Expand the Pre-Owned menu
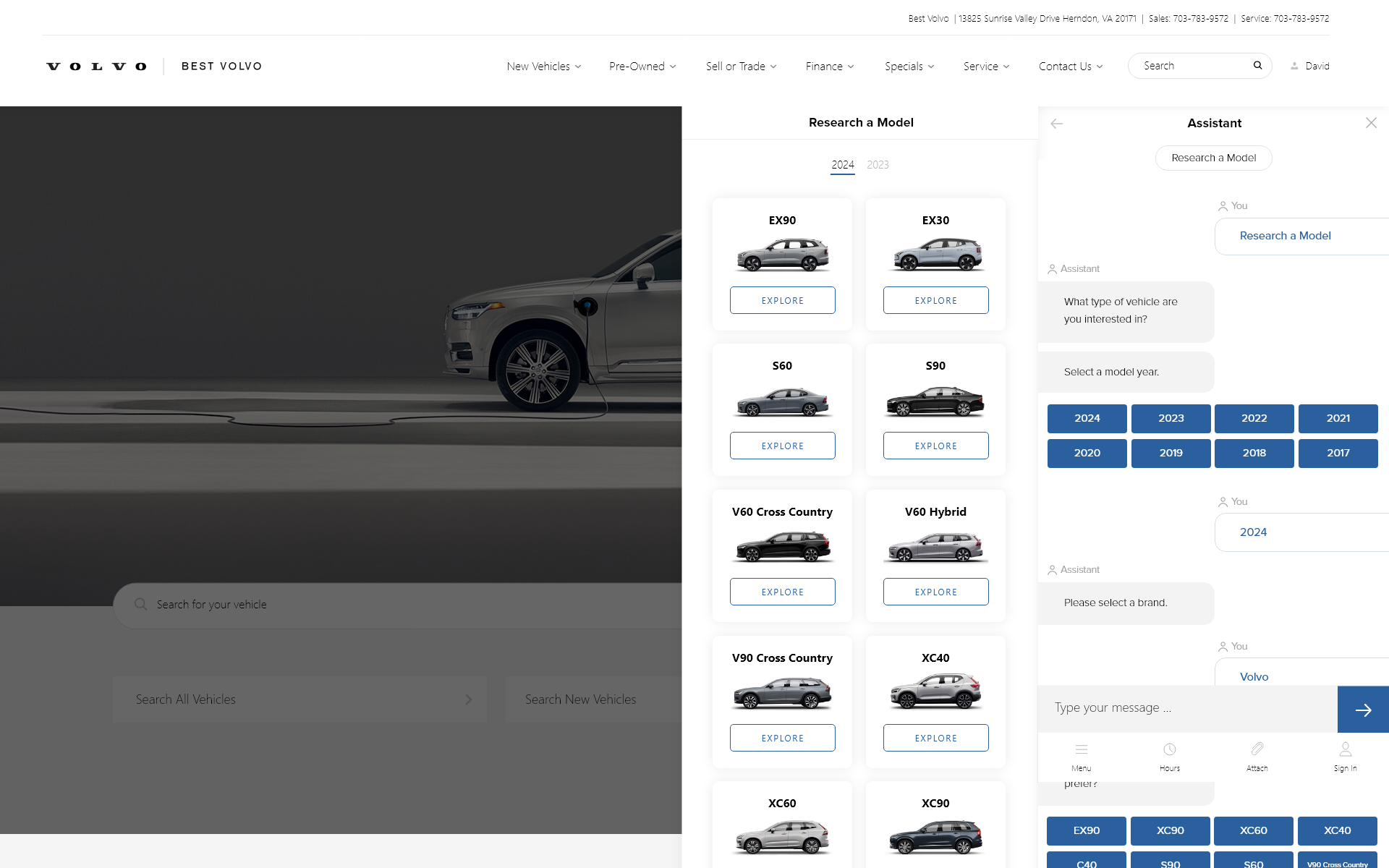The width and height of the screenshot is (1389, 868). pyautogui.click(x=642, y=67)
